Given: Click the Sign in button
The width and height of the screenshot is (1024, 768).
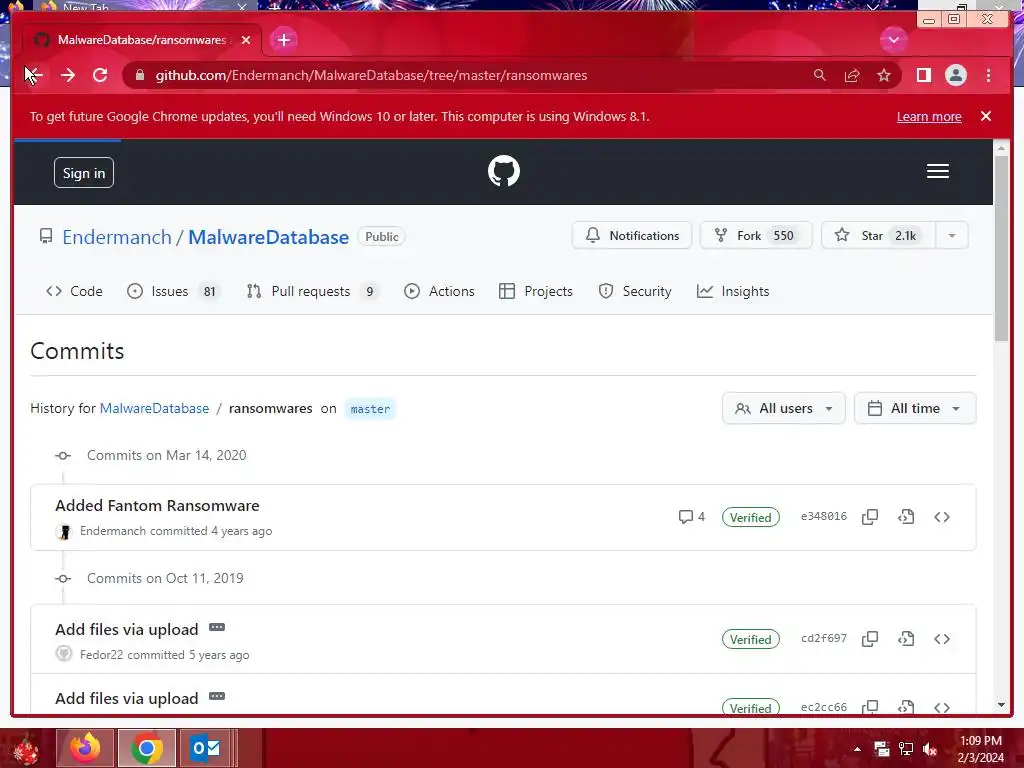Looking at the screenshot, I should (x=84, y=172).
